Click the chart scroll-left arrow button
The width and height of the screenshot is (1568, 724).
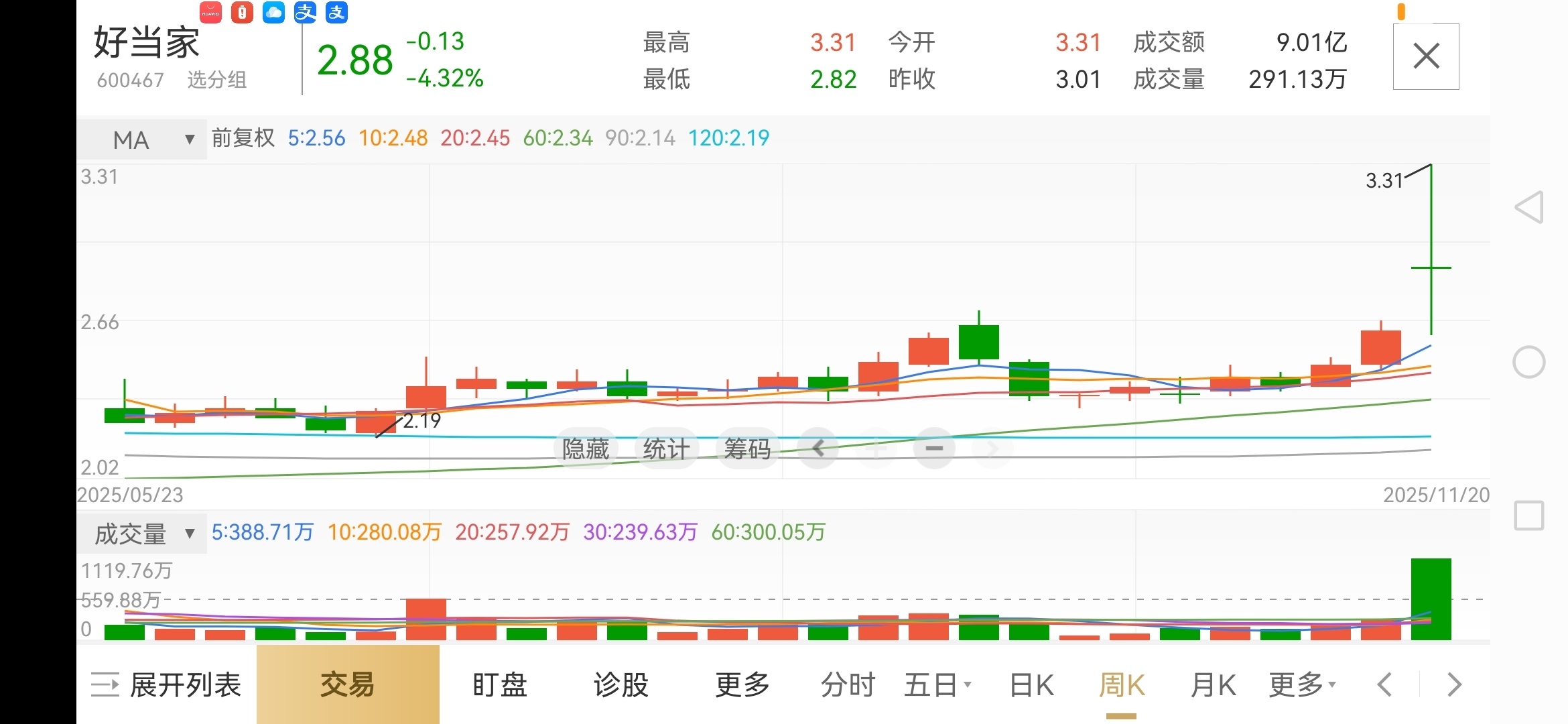[818, 448]
